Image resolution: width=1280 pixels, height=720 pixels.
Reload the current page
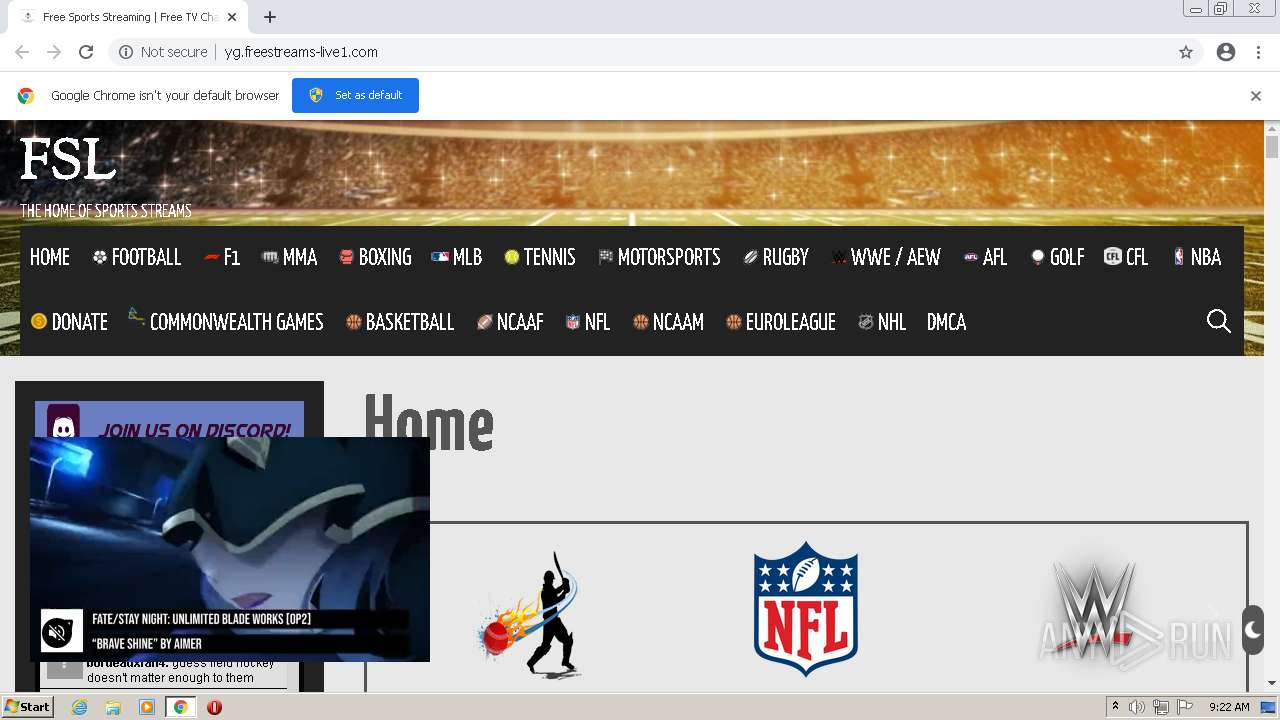click(x=86, y=52)
